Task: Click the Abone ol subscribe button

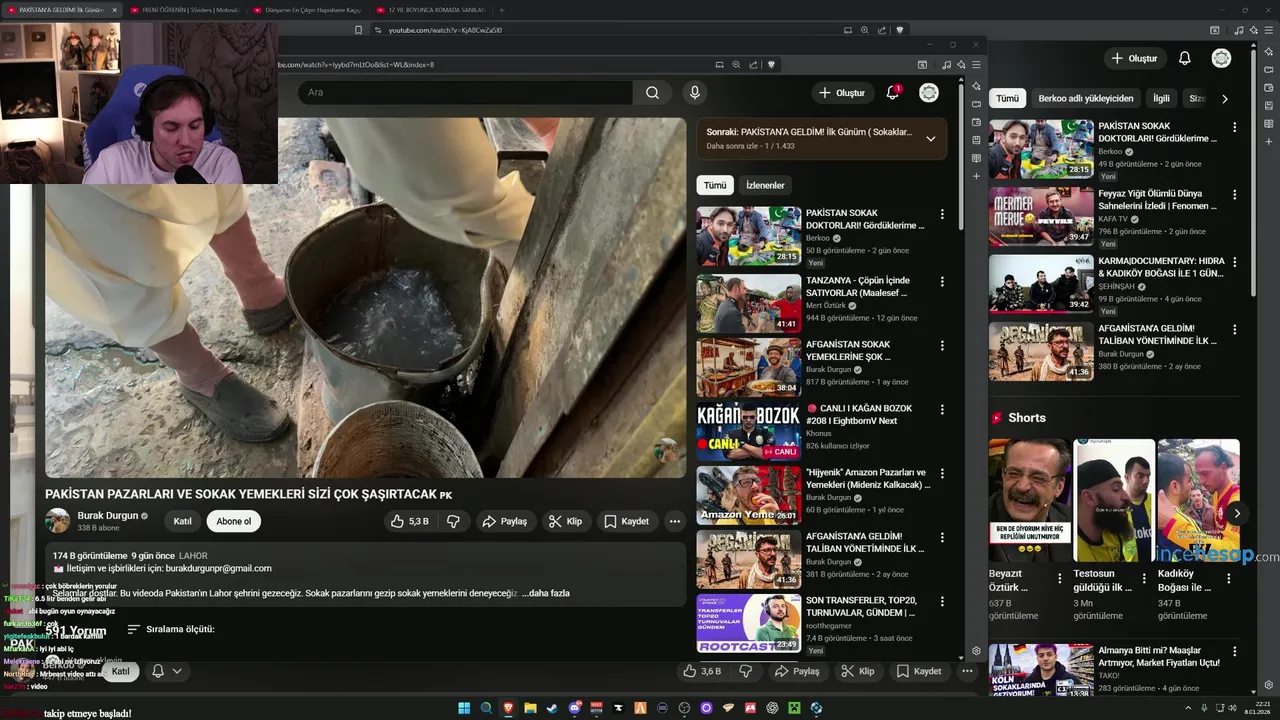Action: pos(234,521)
